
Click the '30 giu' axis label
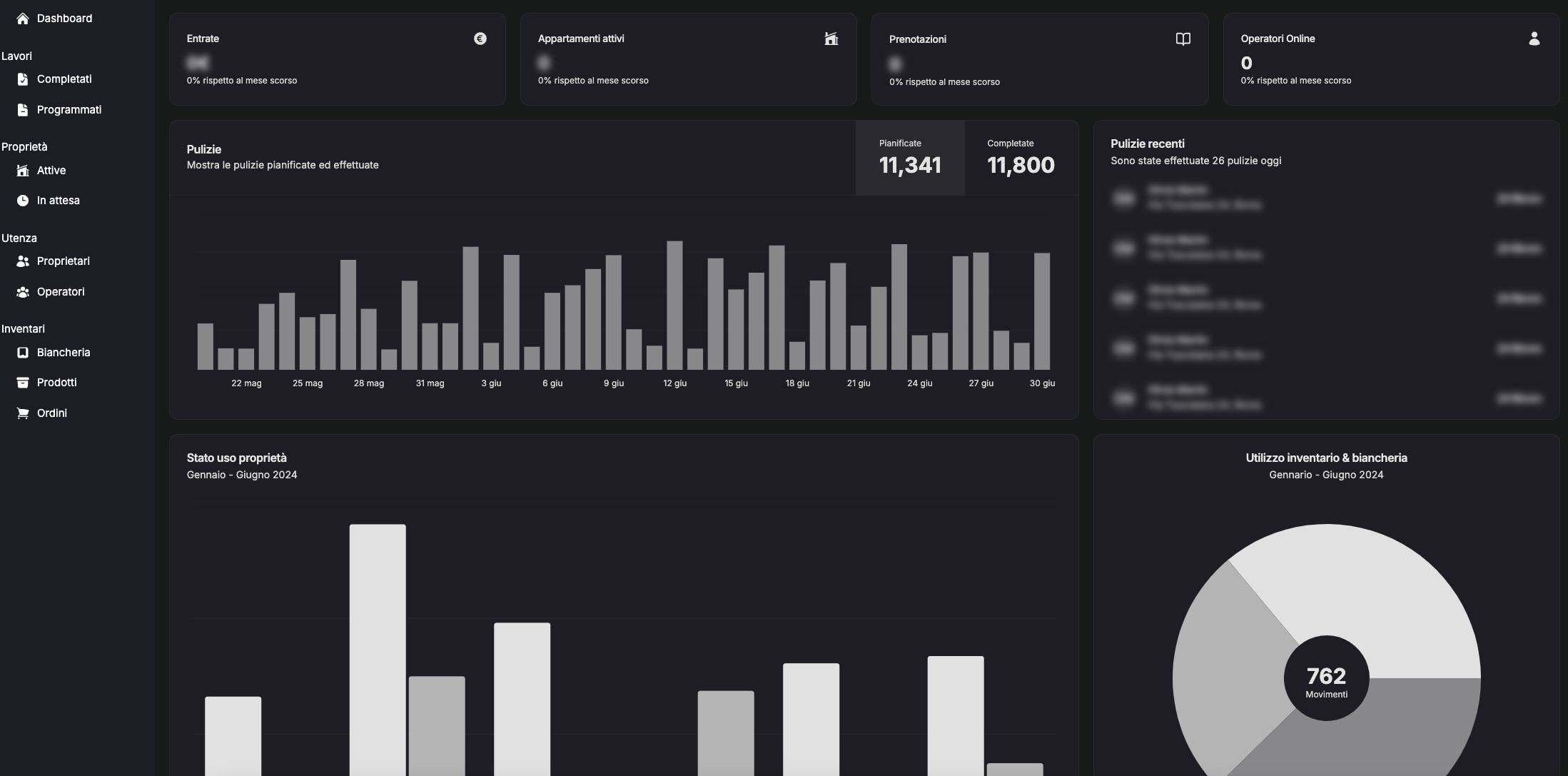(1042, 383)
